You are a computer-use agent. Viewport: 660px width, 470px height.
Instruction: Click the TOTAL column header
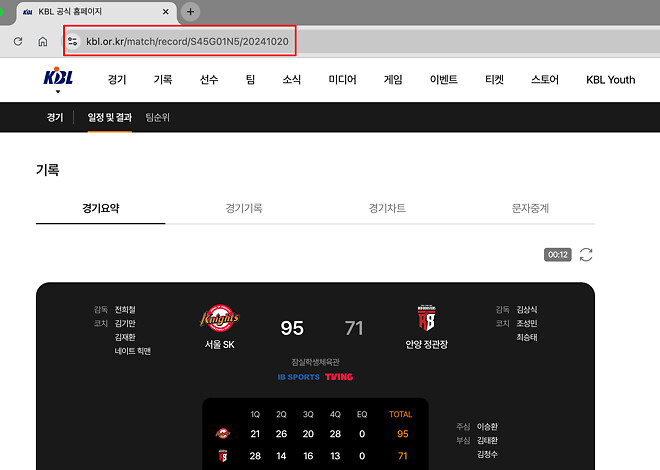(400, 414)
